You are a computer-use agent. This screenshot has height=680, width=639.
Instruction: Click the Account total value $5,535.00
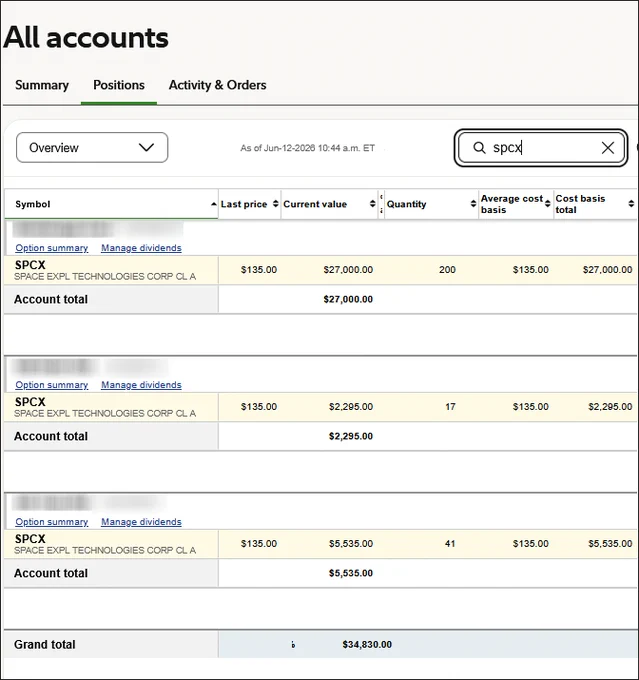(351, 573)
